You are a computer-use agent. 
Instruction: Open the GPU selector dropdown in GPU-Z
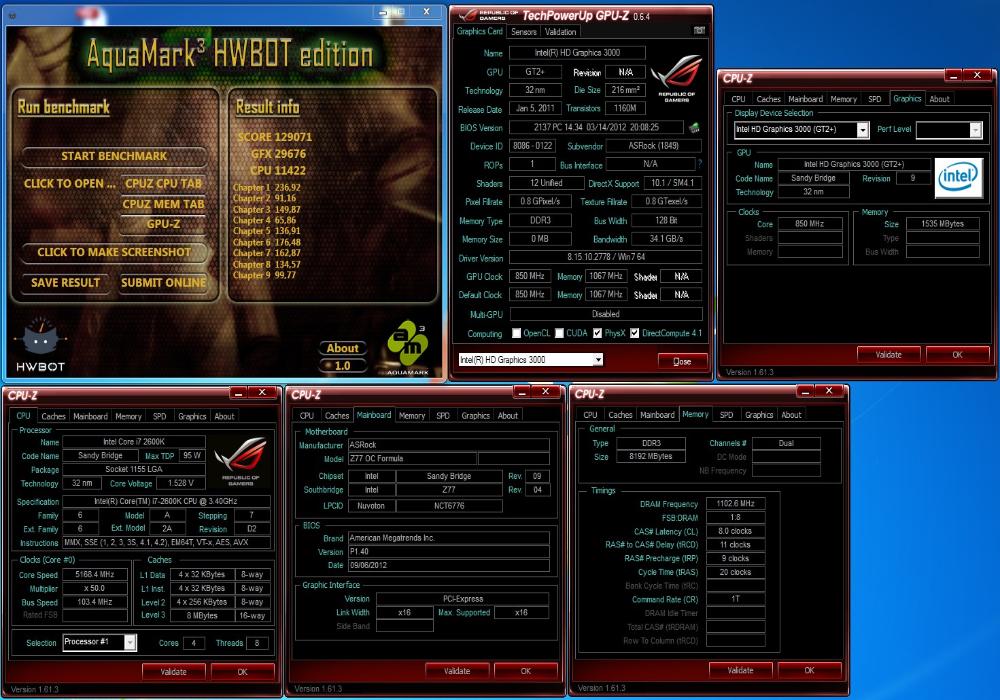tap(598, 360)
